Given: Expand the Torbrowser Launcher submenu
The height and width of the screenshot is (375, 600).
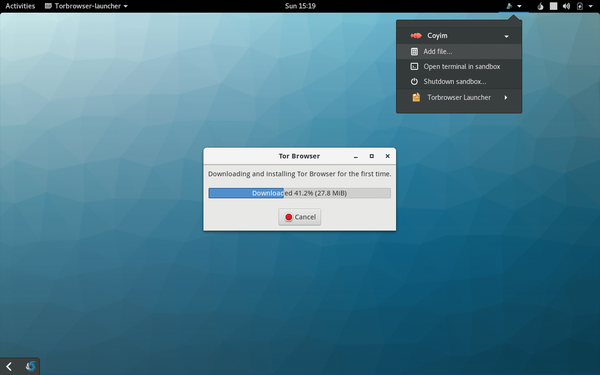Looking at the screenshot, I should [x=459, y=97].
